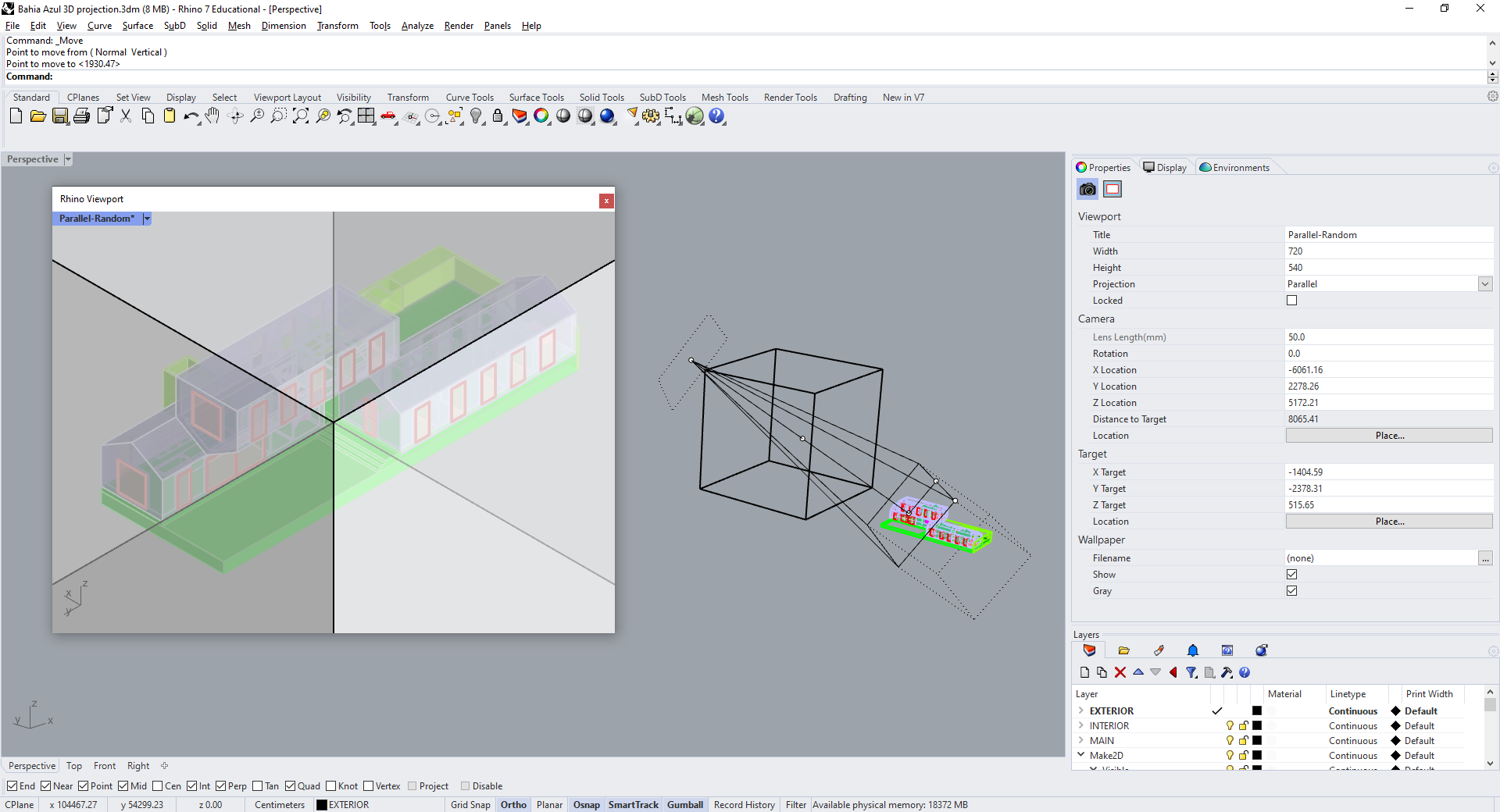Click the Four Viewports layout icon

point(366,116)
